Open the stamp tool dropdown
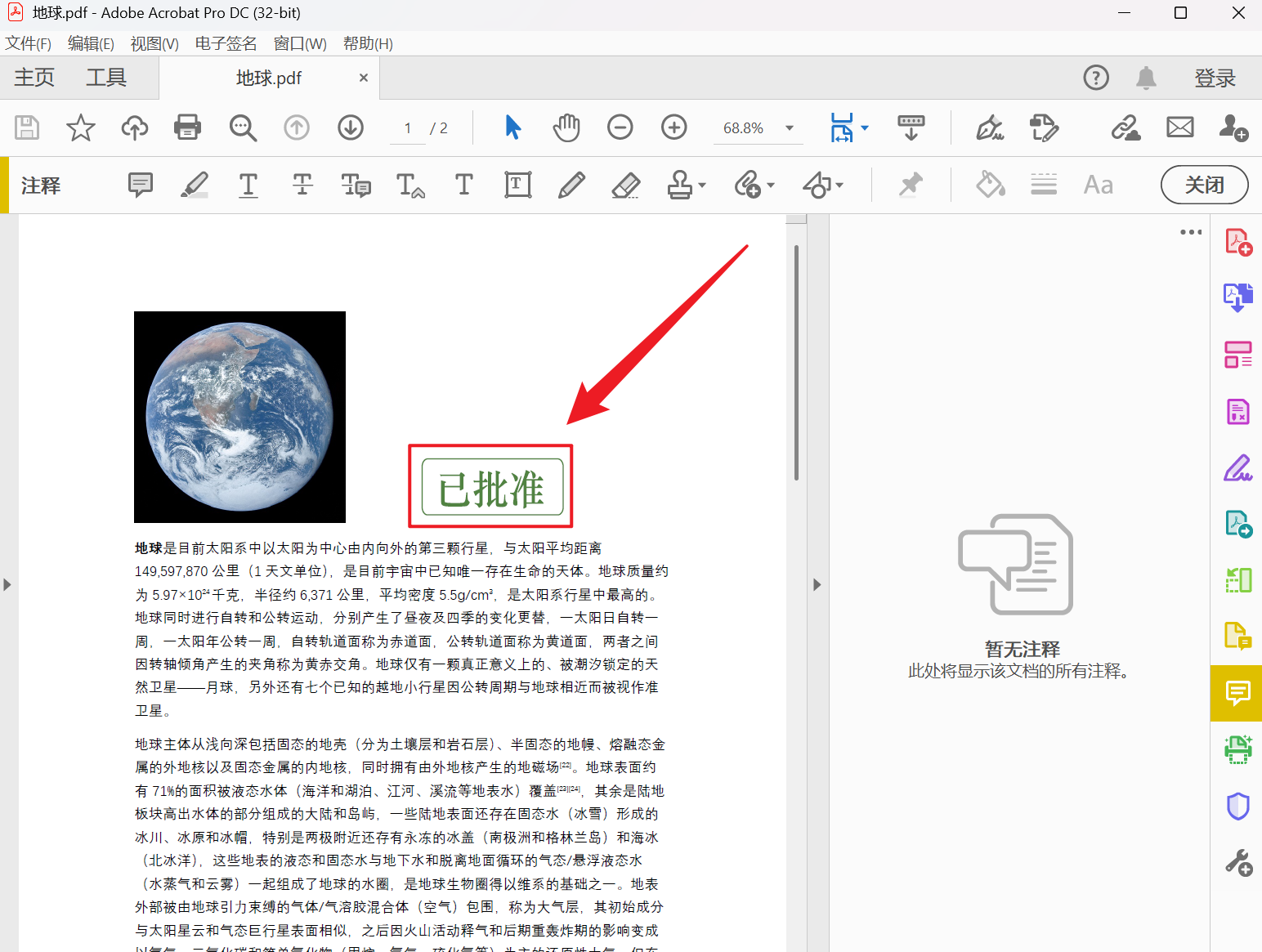 (x=700, y=185)
